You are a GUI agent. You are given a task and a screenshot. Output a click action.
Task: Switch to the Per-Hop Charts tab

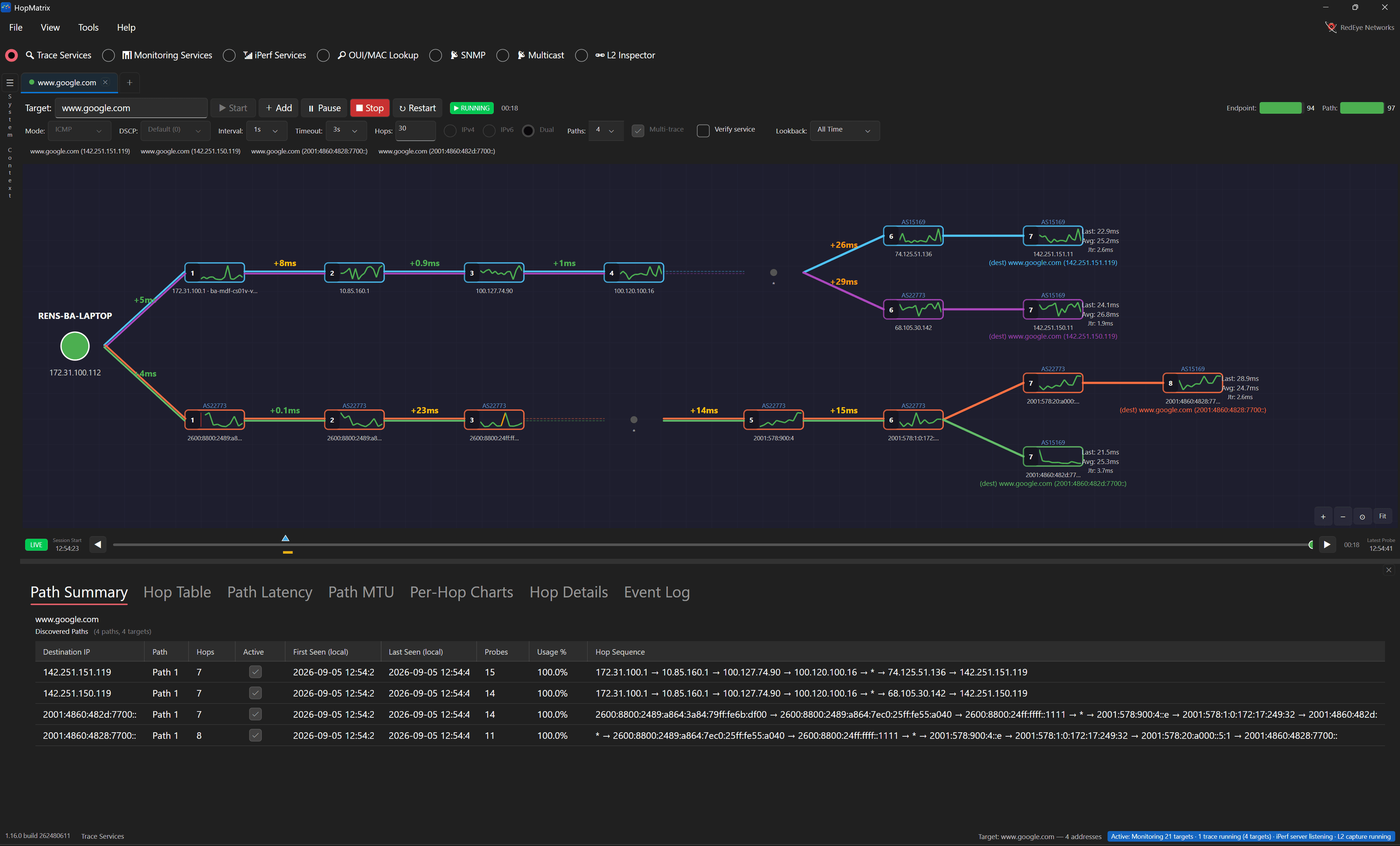[462, 592]
